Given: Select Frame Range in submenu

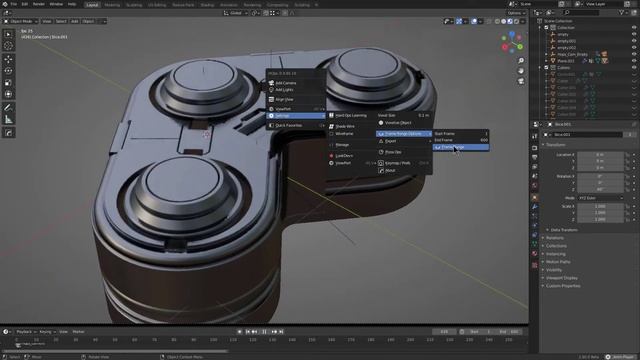Looking at the screenshot, I should point(461,147).
